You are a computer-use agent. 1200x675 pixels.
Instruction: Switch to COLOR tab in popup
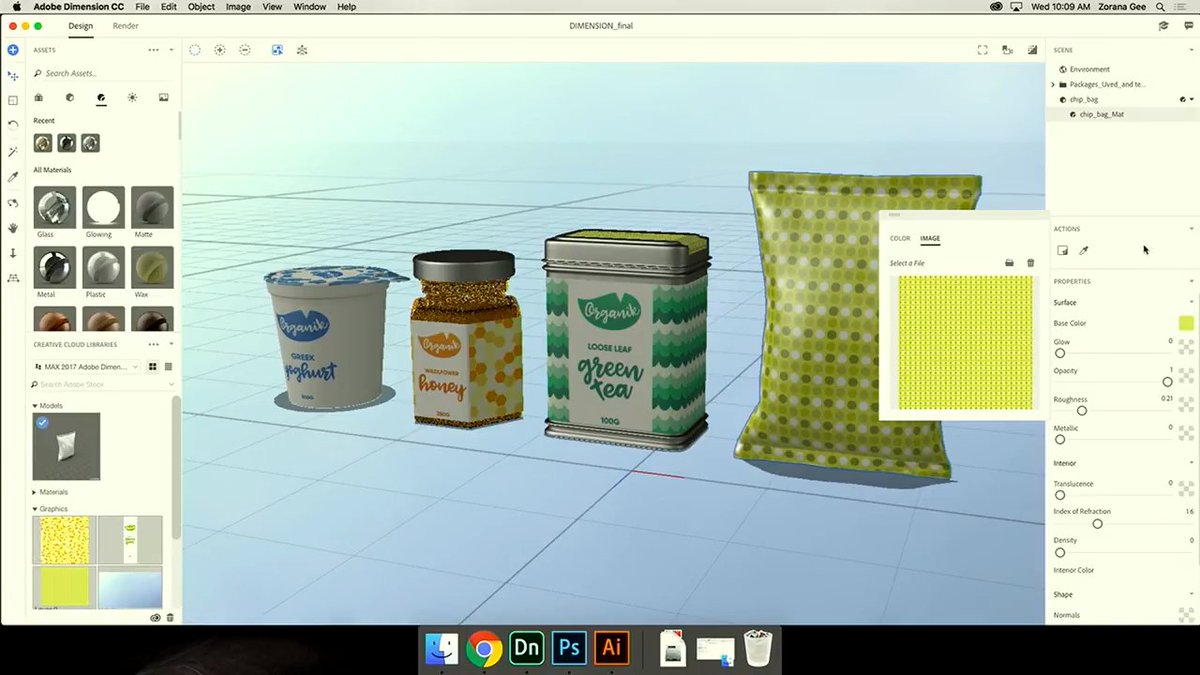tap(900, 238)
